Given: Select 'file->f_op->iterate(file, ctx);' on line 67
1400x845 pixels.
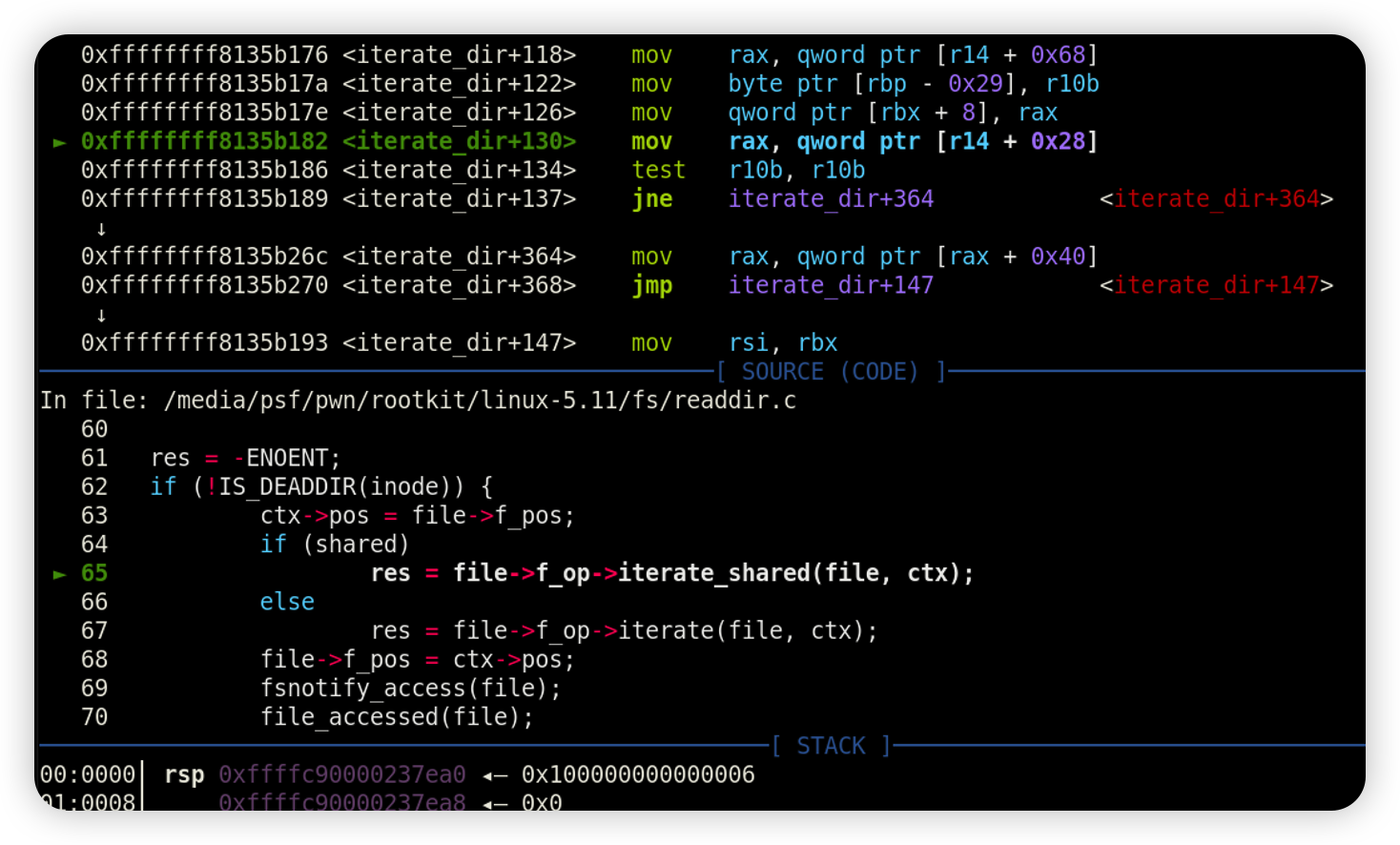Looking at the screenshot, I should [x=665, y=630].
